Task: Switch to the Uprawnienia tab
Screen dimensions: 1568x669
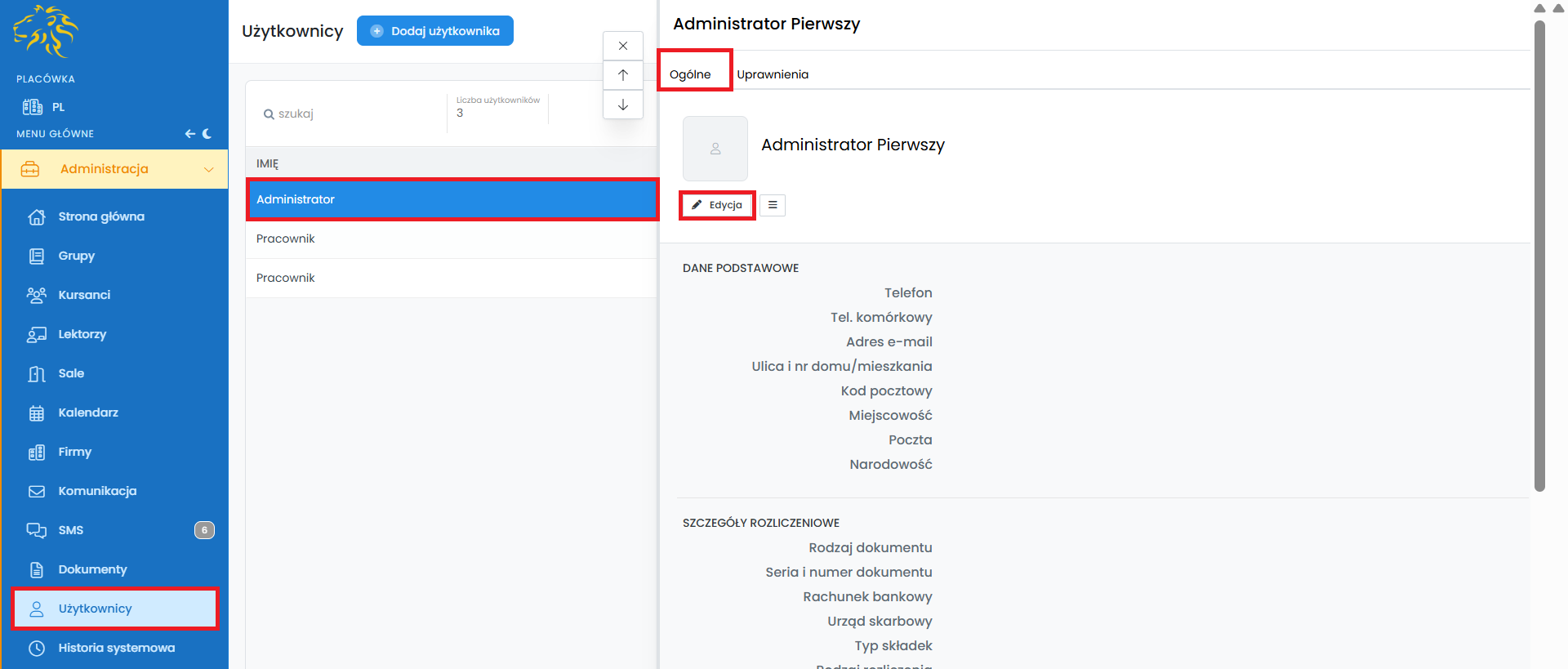Action: pos(773,74)
